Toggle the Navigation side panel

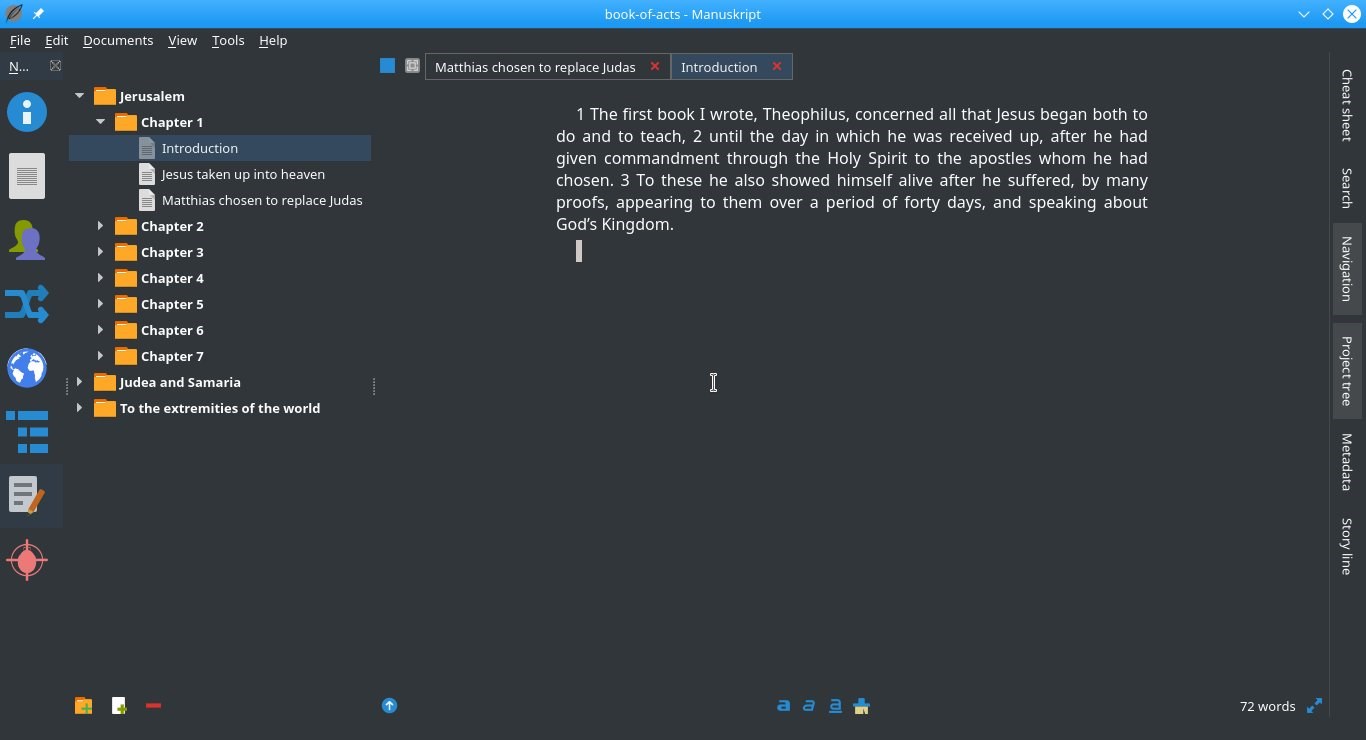point(1347,268)
